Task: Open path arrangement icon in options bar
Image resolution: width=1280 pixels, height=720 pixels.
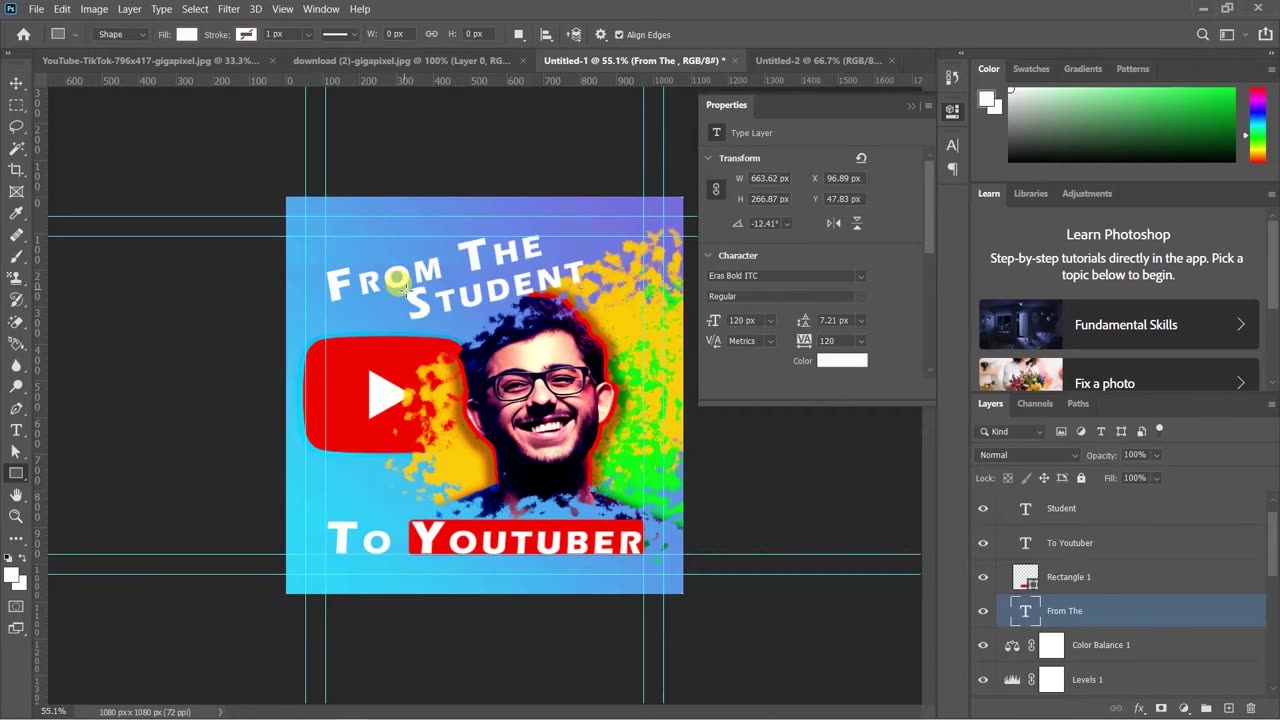Action: click(x=574, y=34)
